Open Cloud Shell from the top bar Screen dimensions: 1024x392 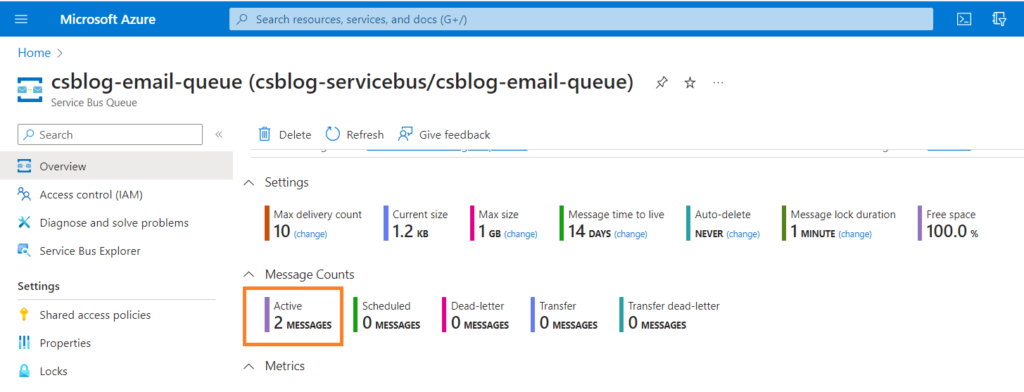click(x=964, y=19)
